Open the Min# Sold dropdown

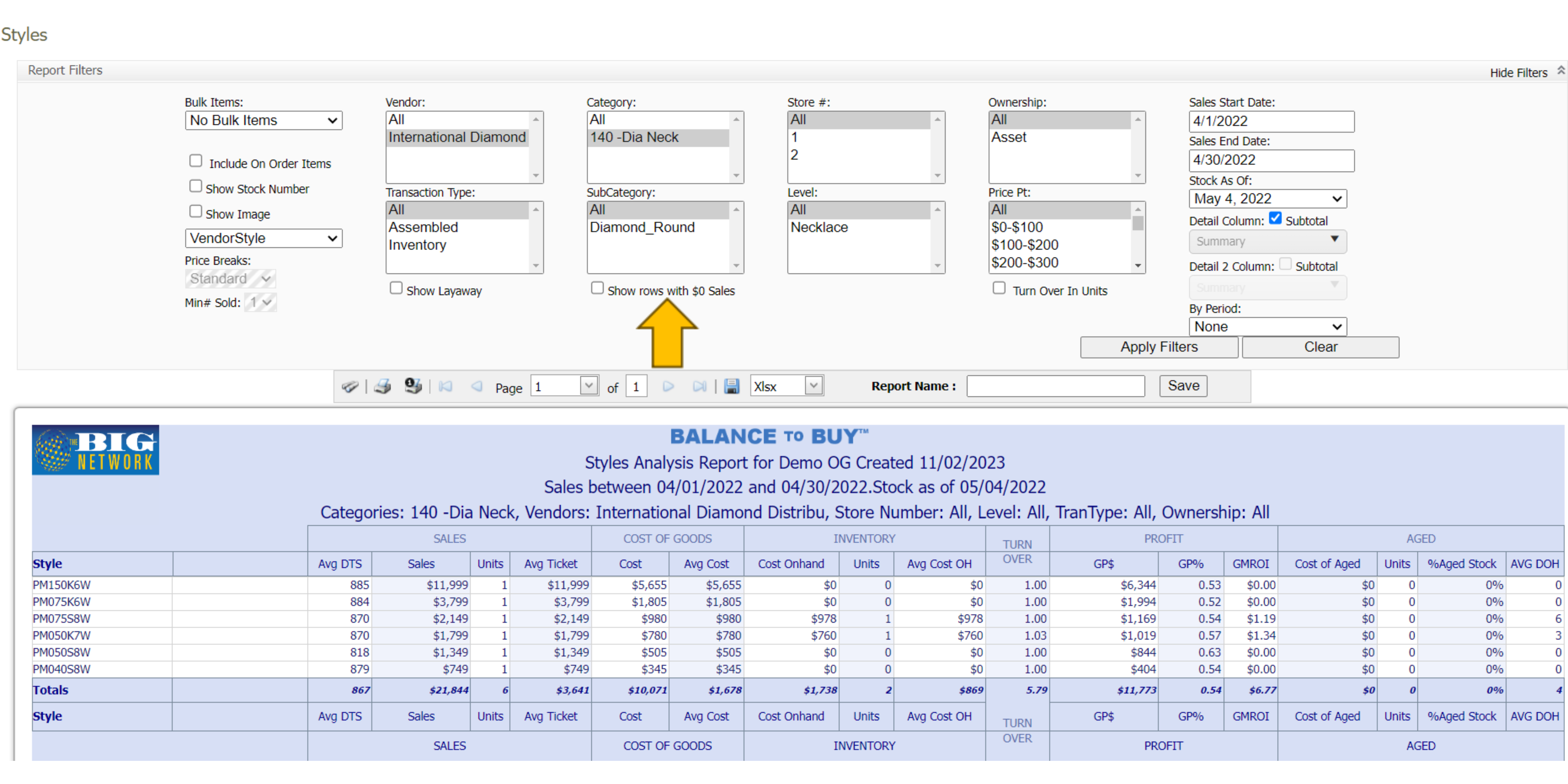tap(260, 303)
